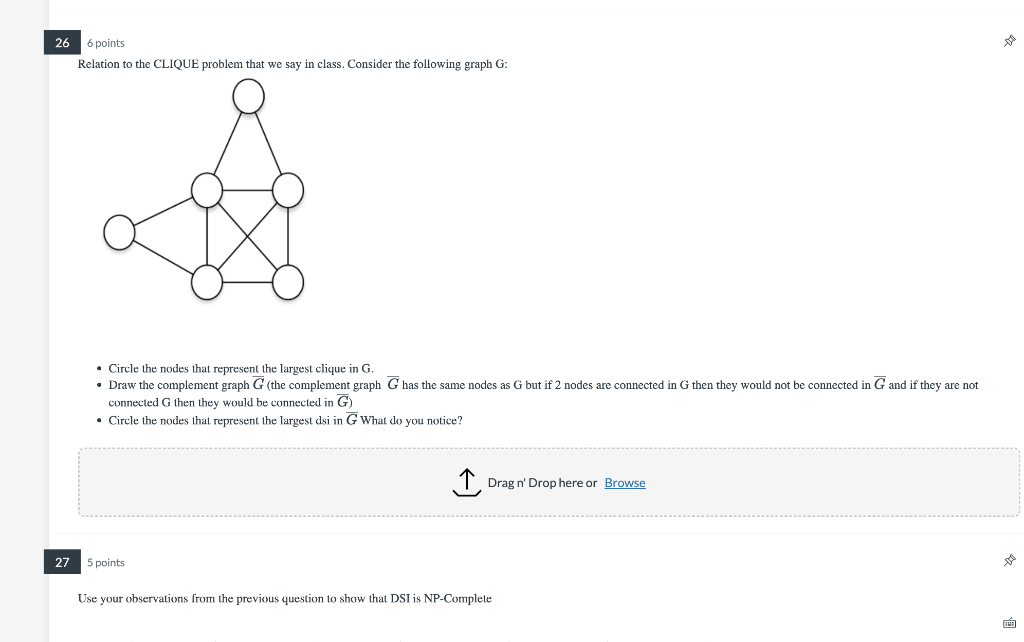Click the topmost node of graph G

[248, 97]
